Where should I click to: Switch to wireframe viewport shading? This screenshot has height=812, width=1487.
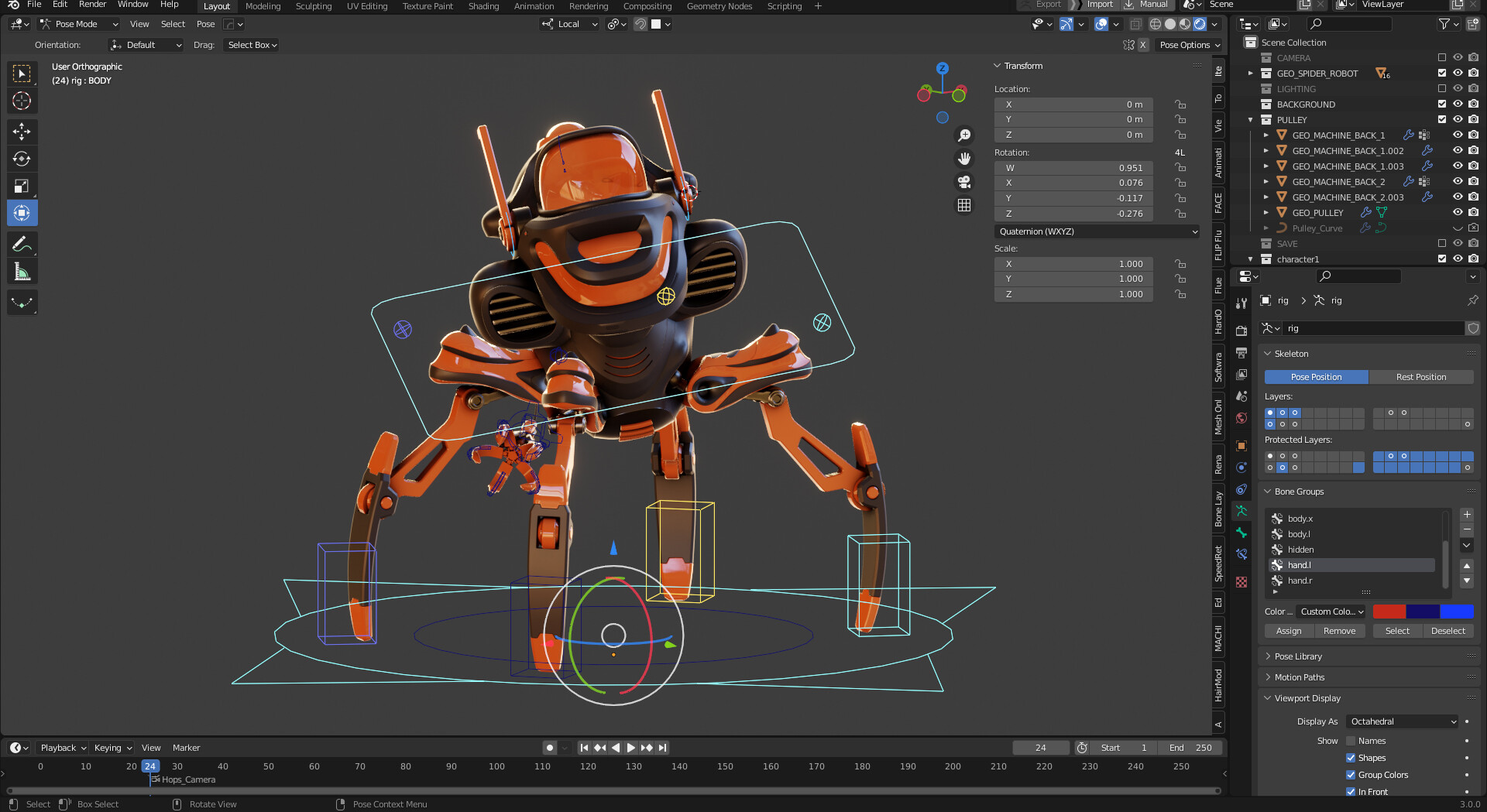click(x=1156, y=24)
